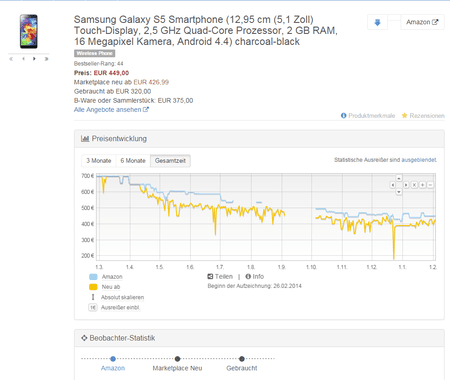Select the '3 Monate' time range tab

[99, 161]
